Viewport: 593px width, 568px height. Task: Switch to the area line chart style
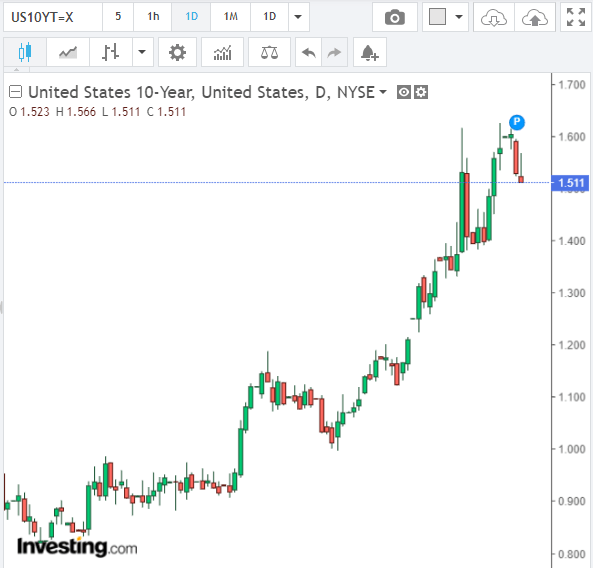pyautogui.click(x=68, y=52)
